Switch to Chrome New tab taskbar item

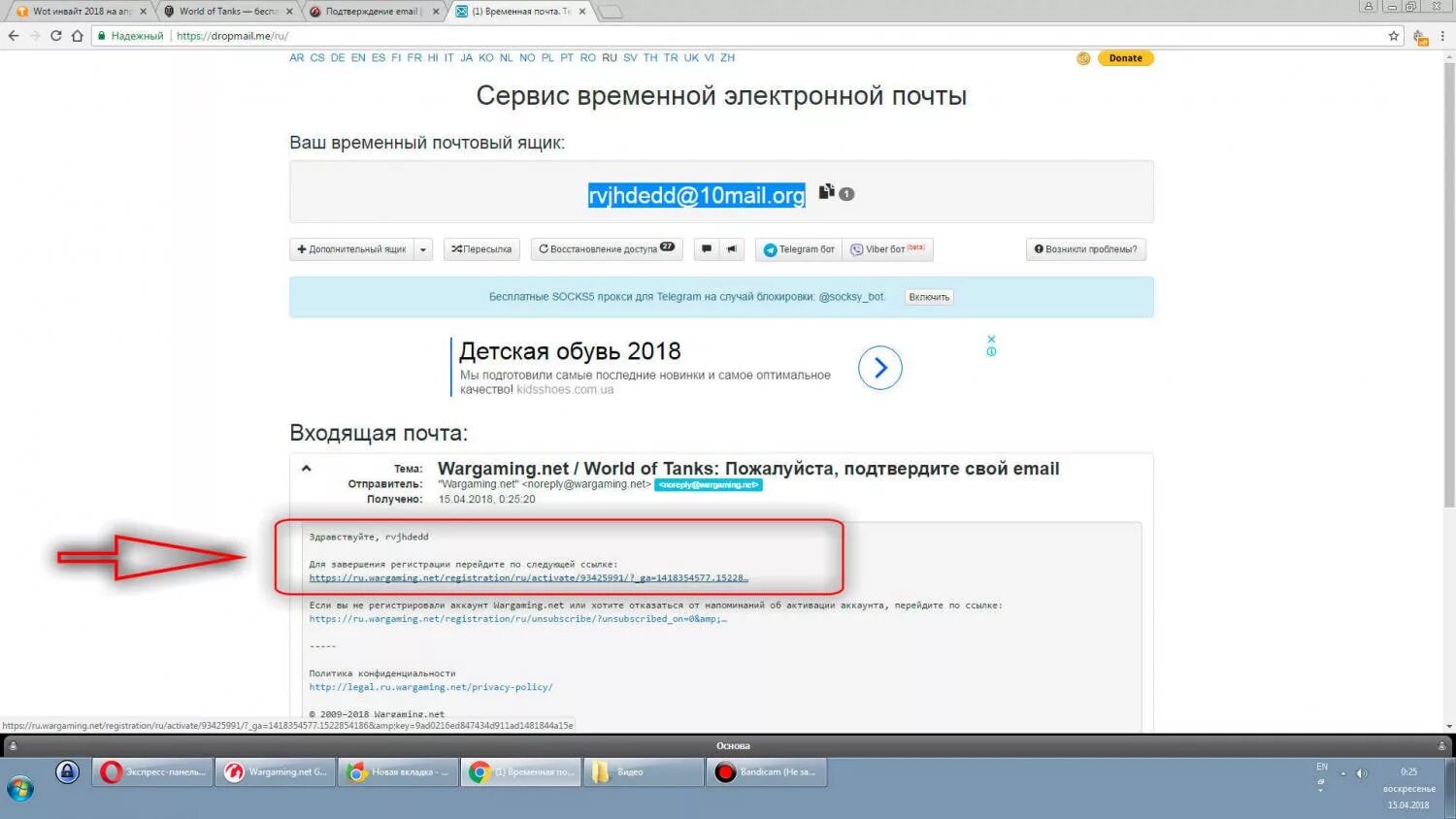tap(398, 772)
